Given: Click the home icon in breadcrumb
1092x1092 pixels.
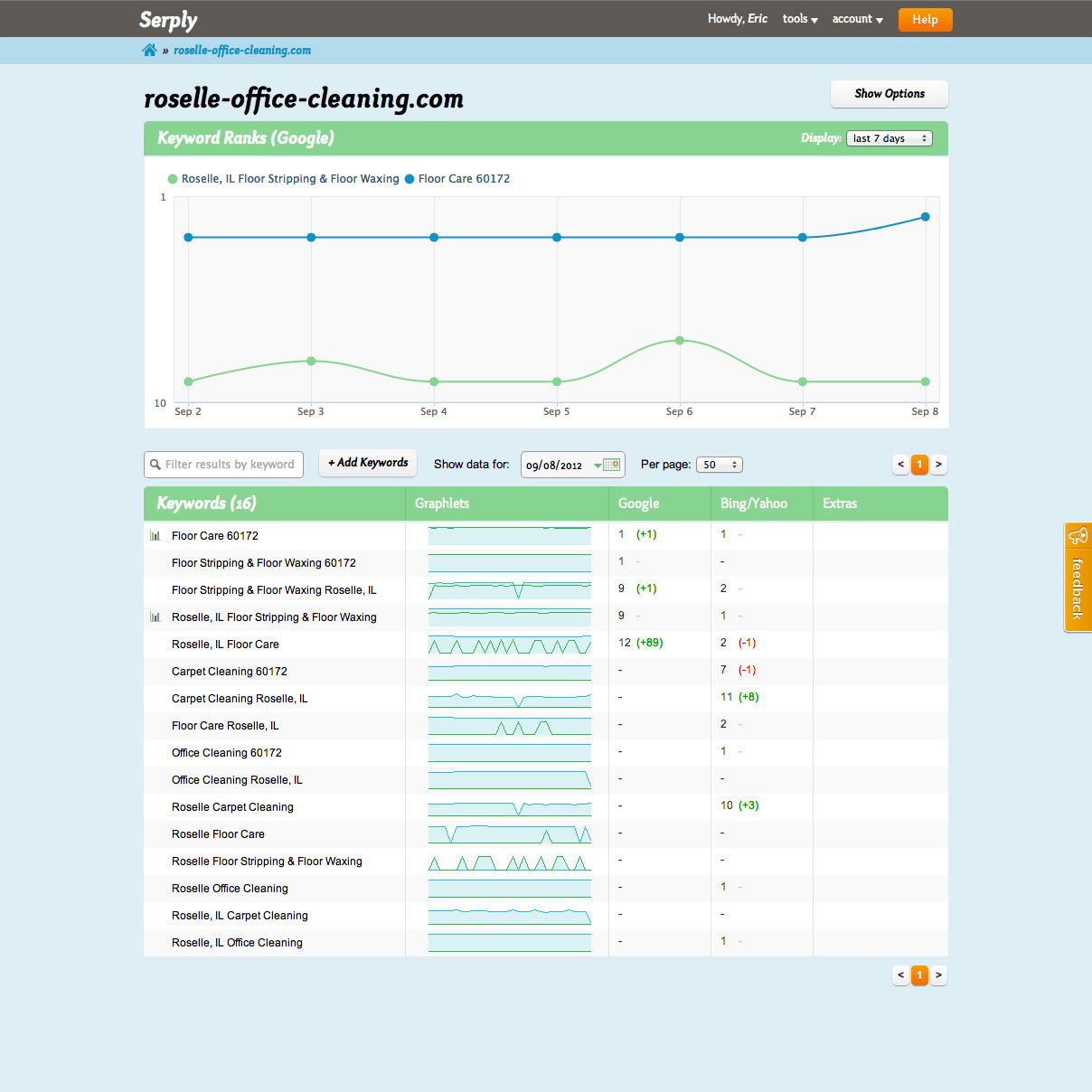Looking at the screenshot, I should pyautogui.click(x=149, y=51).
